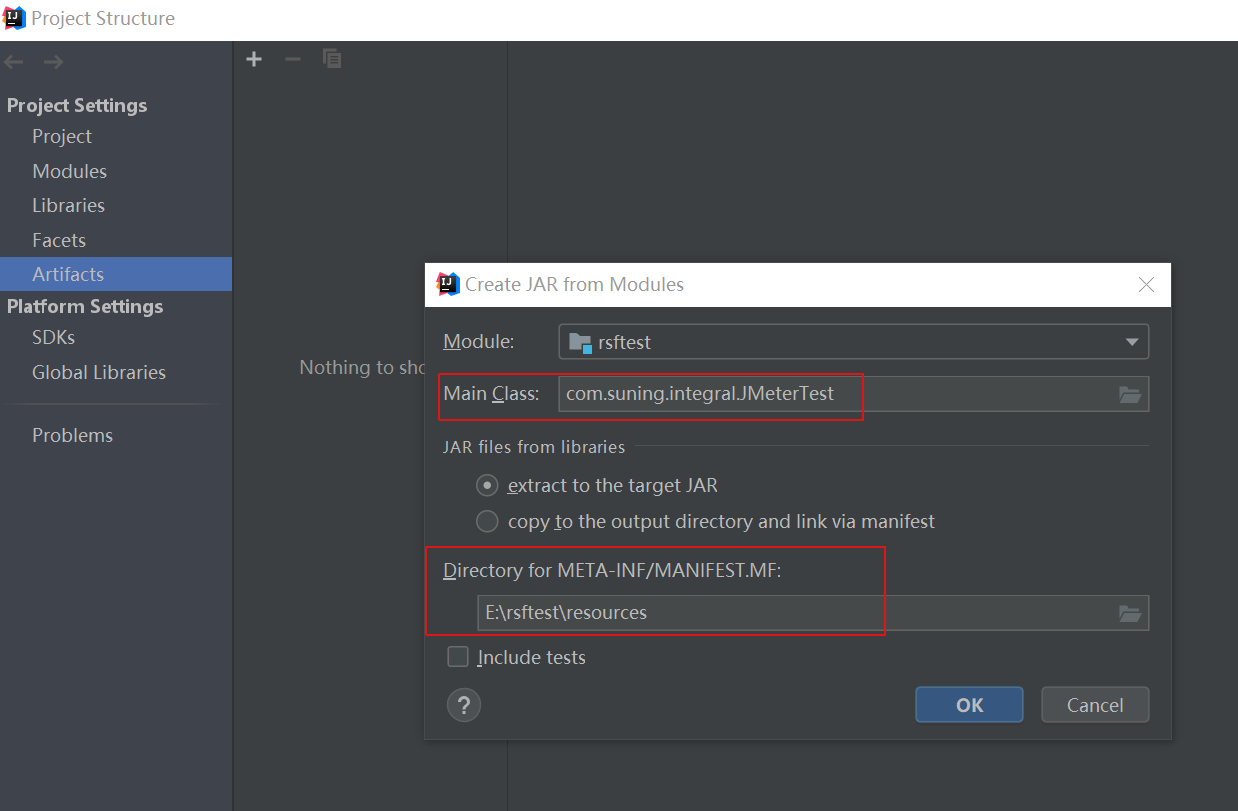Open the Modules settings section
The height and width of the screenshot is (811, 1238).
click(70, 171)
